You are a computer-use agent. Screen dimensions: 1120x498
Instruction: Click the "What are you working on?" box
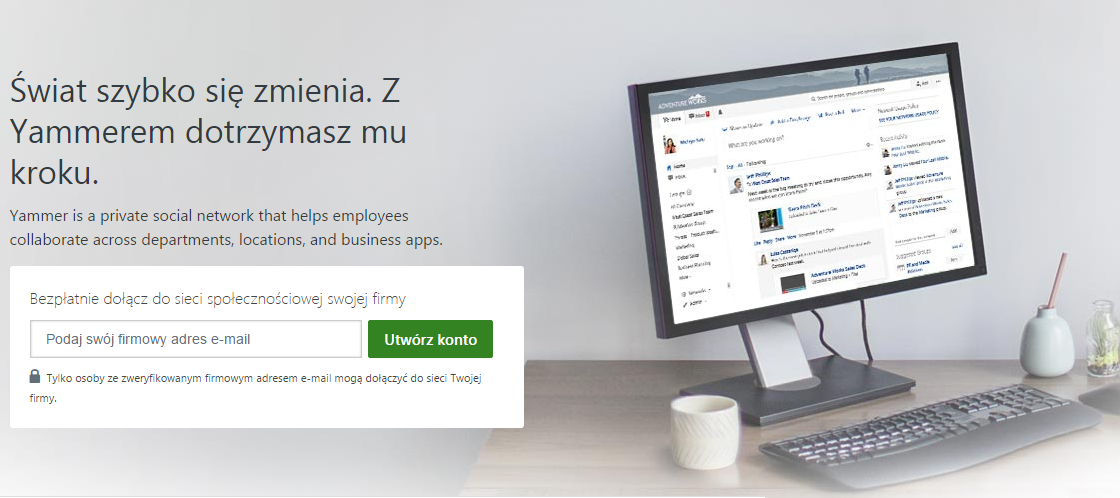[x=800, y=141]
